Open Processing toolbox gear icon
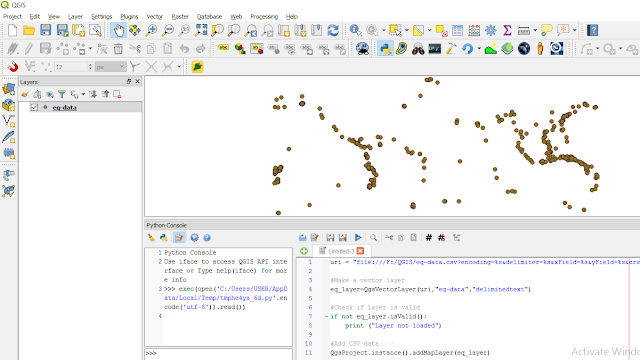The image size is (640, 360). click(x=491, y=30)
